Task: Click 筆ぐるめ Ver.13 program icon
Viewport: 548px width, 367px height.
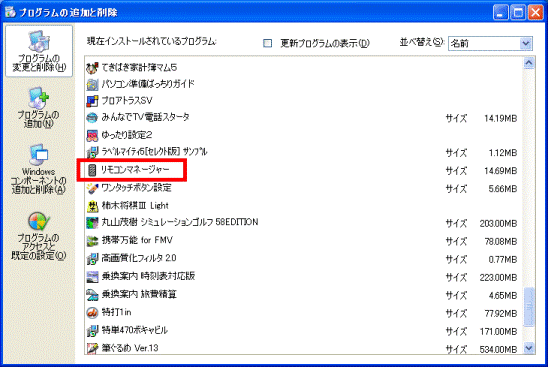Action: tap(92, 348)
